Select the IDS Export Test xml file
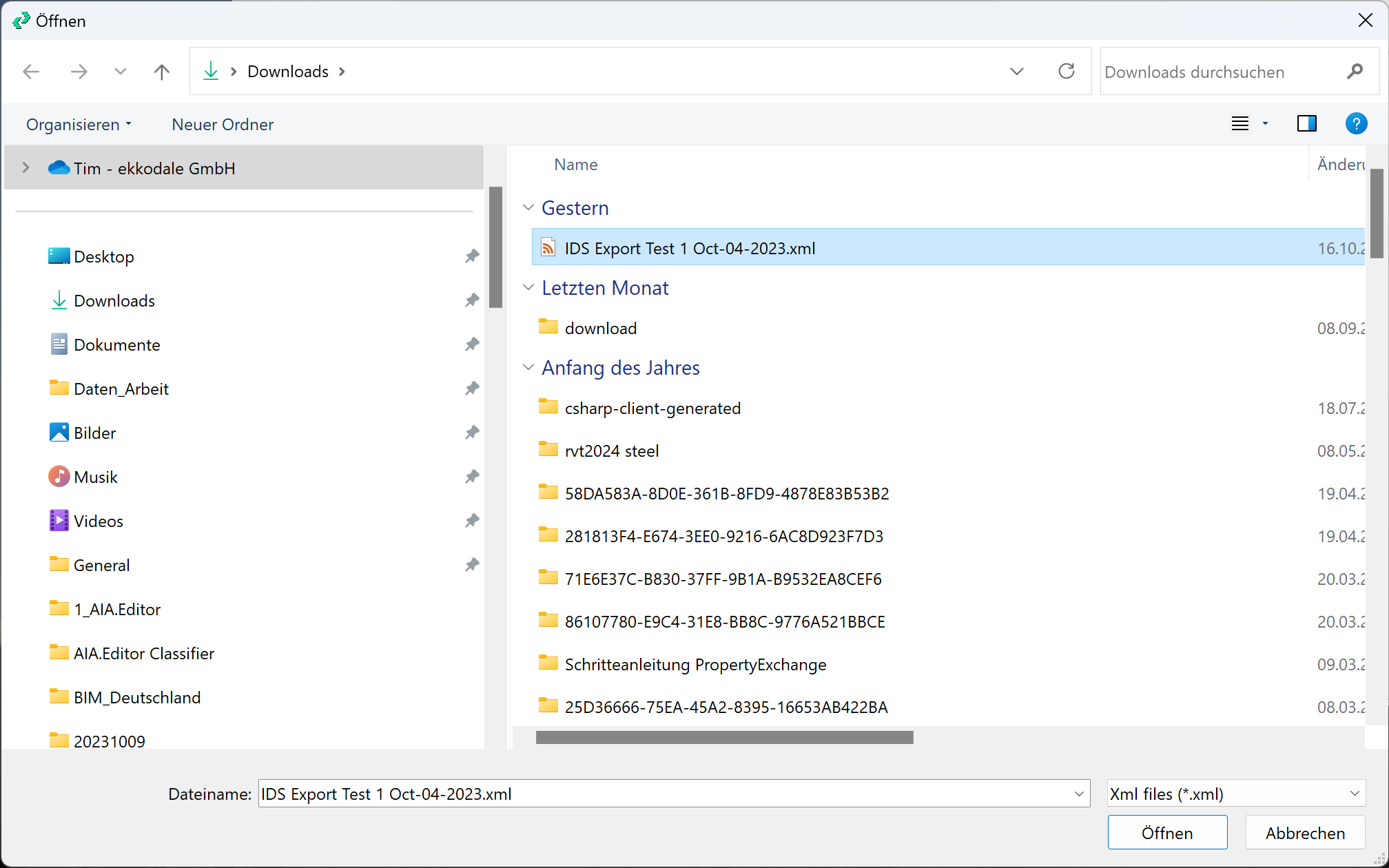 [689, 248]
